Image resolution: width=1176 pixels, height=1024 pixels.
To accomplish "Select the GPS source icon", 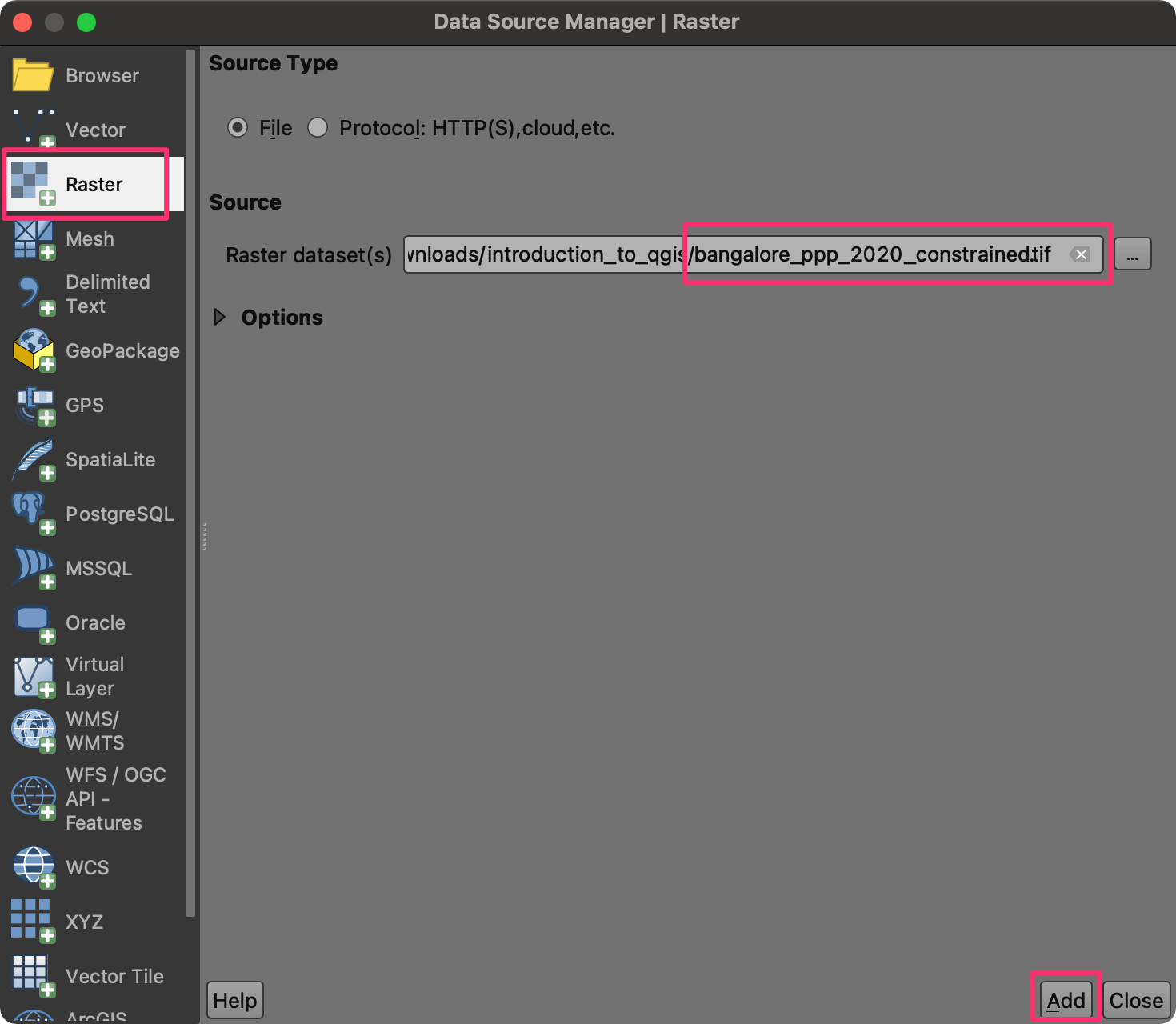I will pos(33,406).
